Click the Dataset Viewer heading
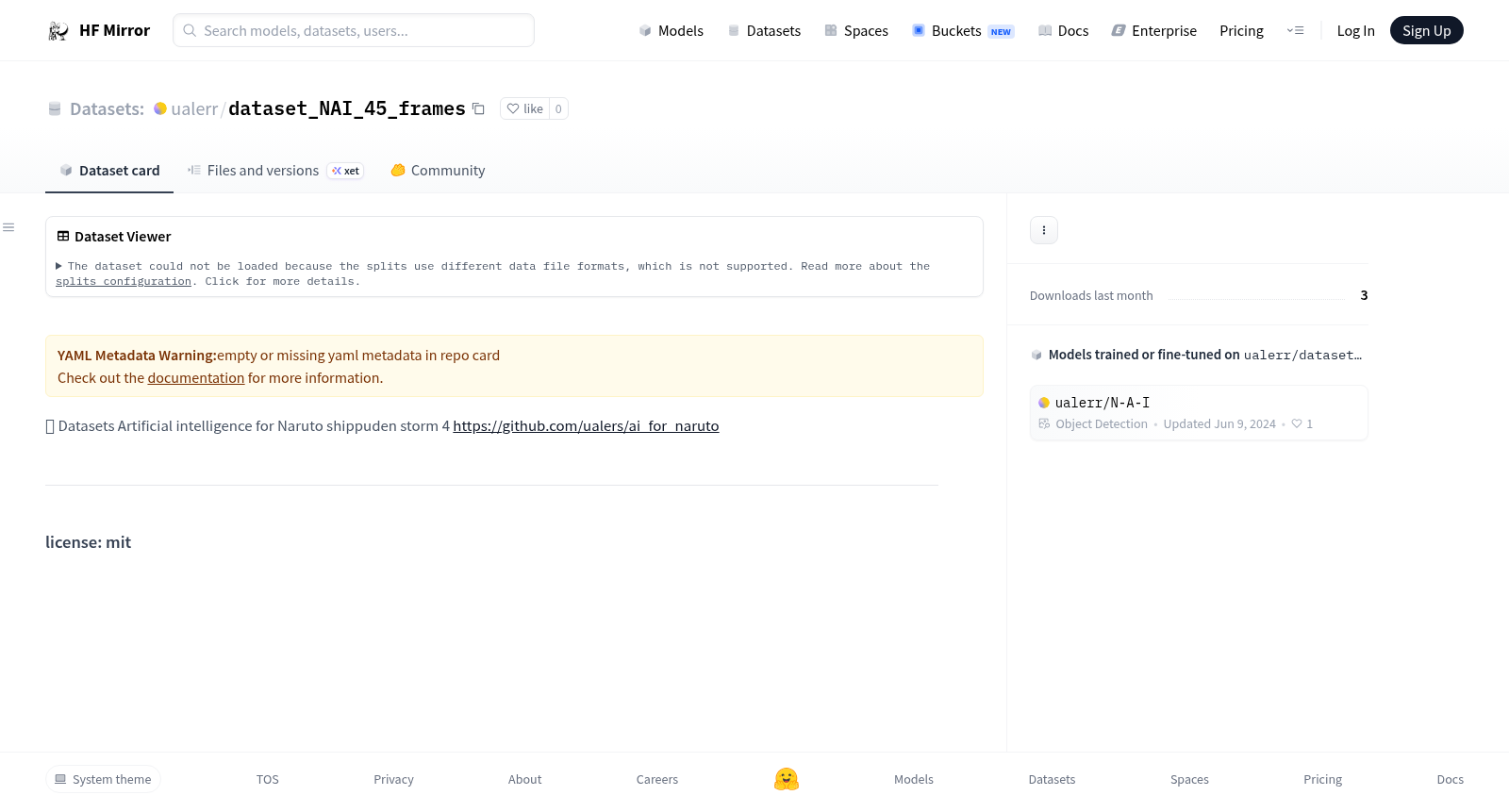1509x812 pixels. [x=123, y=237]
